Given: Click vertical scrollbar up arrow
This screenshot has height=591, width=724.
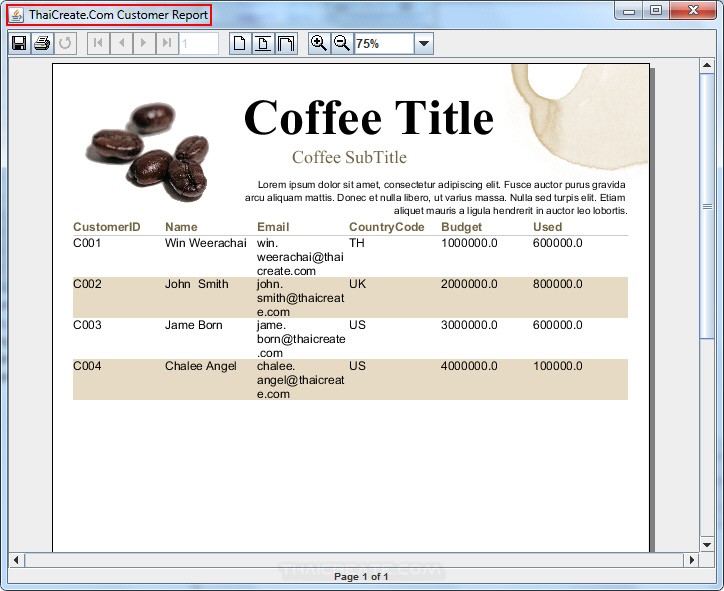Looking at the screenshot, I should click(707, 66).
